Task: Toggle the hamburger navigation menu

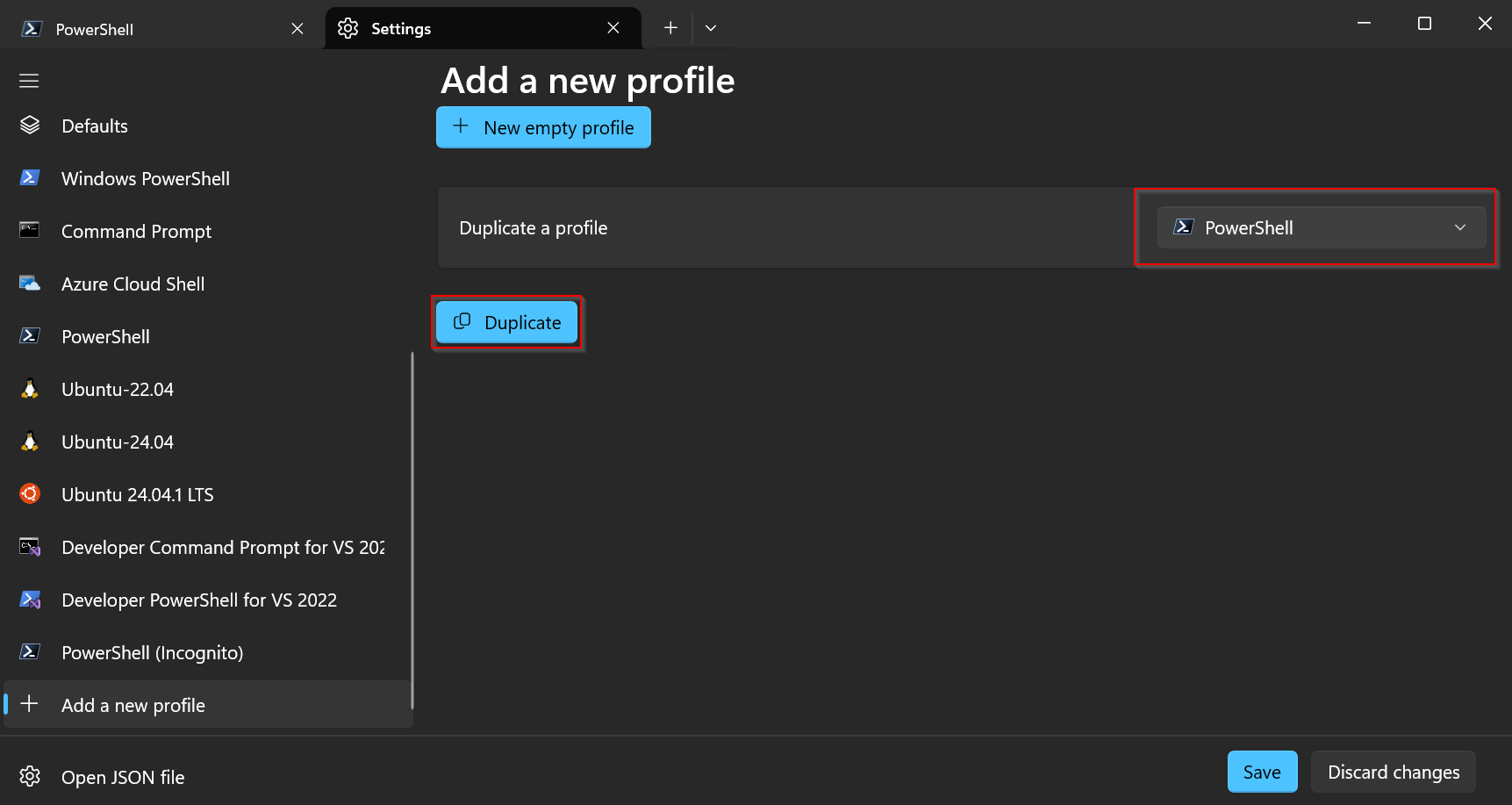Action: 29,81
